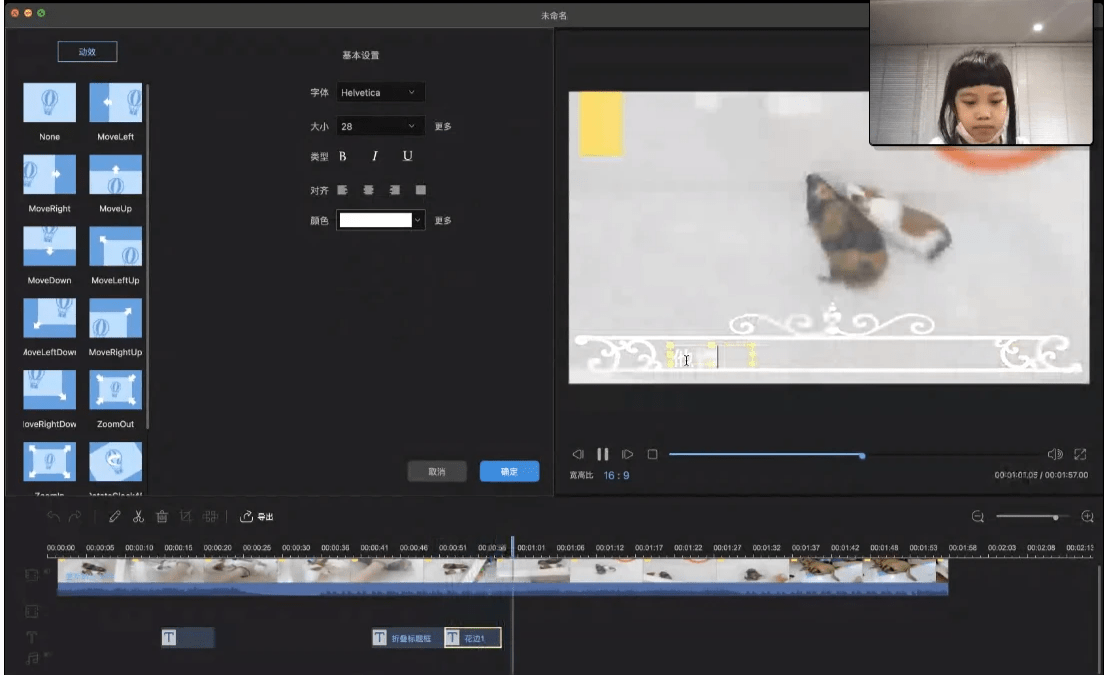Click the export icon labeled 导出
This screenshot has height=675, width=1104.
pyautogui.click(x=257, y=517)
